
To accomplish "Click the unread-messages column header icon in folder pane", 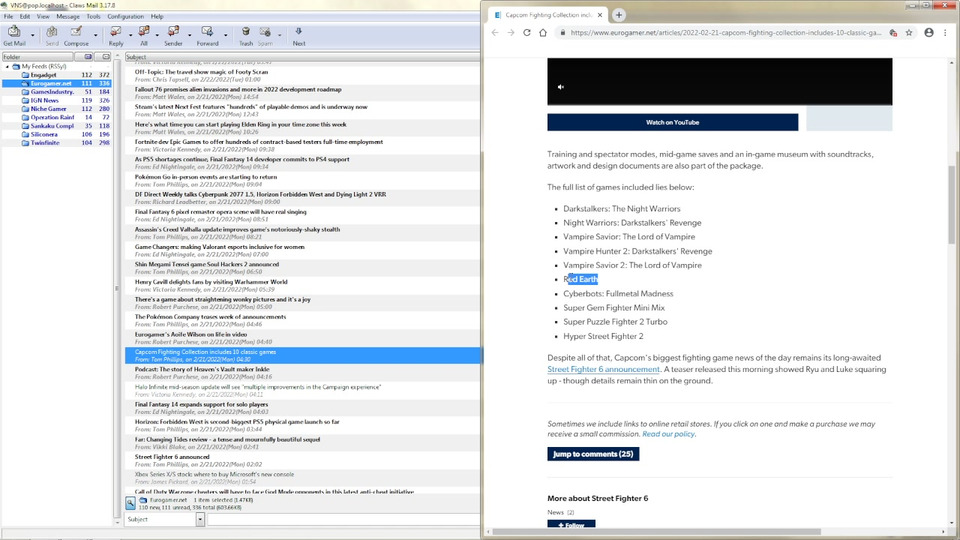I will (106, 56).
